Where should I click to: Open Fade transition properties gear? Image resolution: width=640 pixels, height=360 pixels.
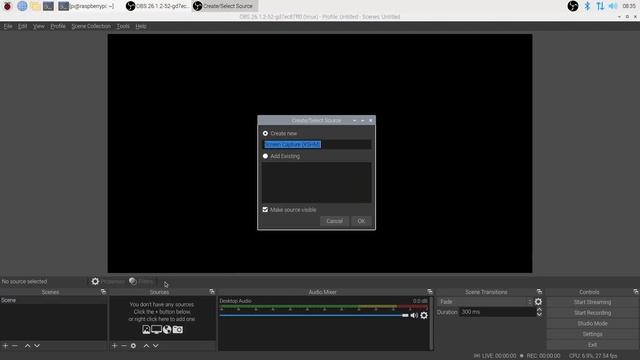pos(538,302)
